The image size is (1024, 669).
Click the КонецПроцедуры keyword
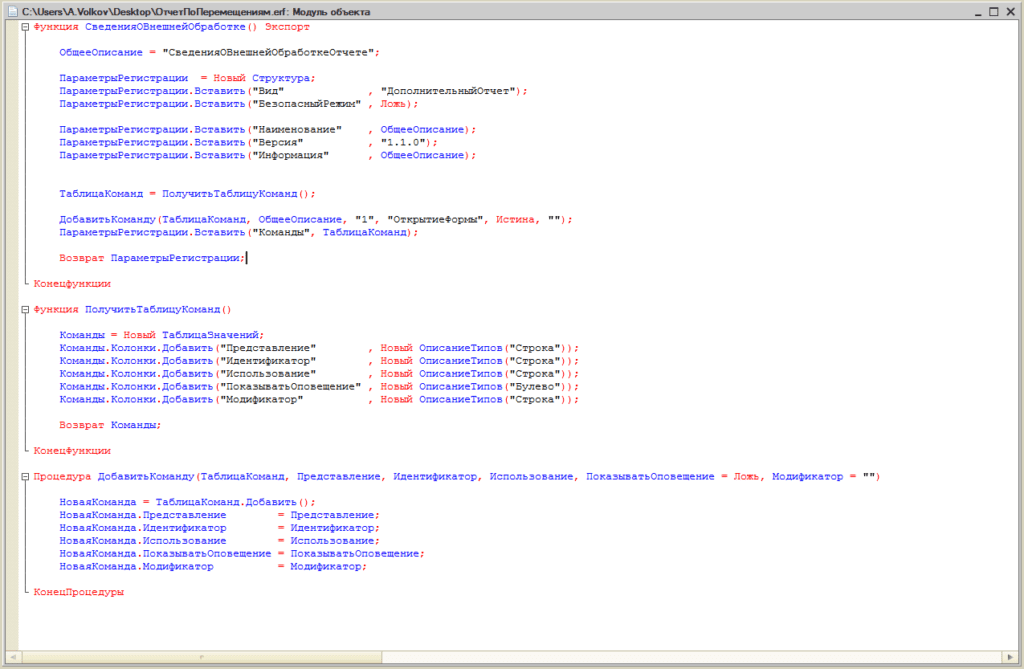(x=78, y=592)
